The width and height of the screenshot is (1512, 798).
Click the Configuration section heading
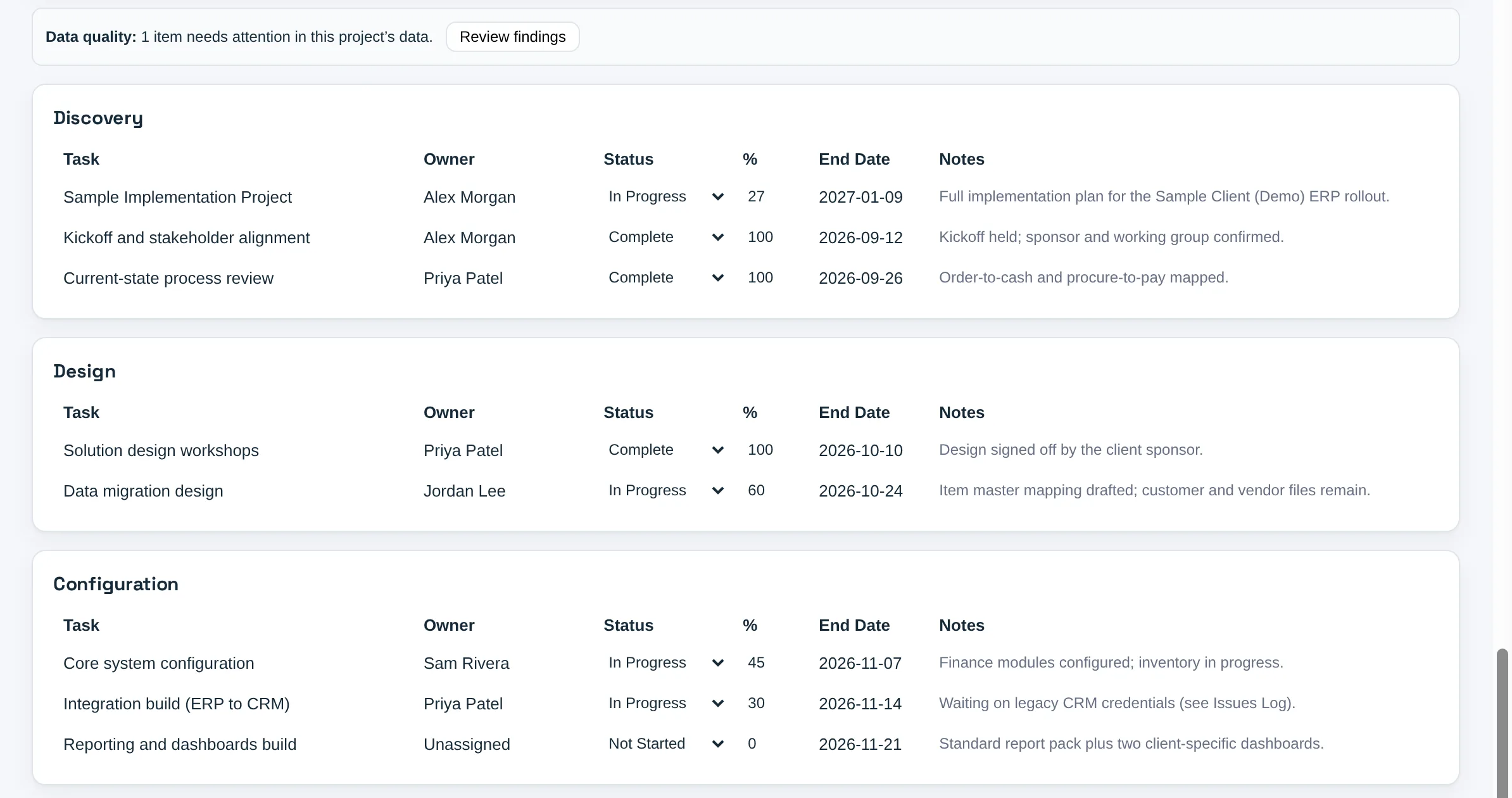pos(116,584)
